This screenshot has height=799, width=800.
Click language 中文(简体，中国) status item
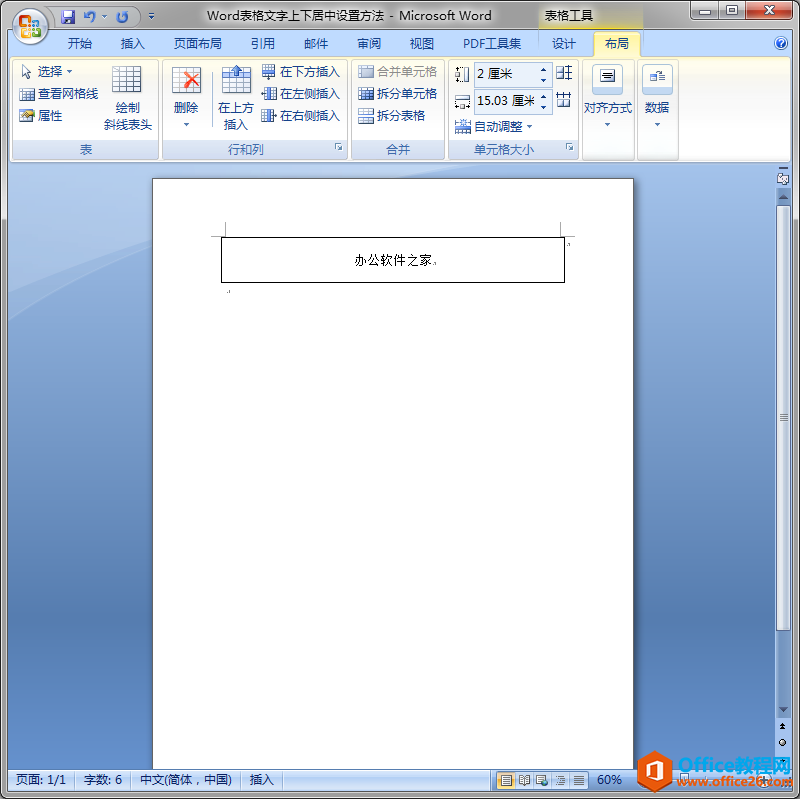click(186, 780)
